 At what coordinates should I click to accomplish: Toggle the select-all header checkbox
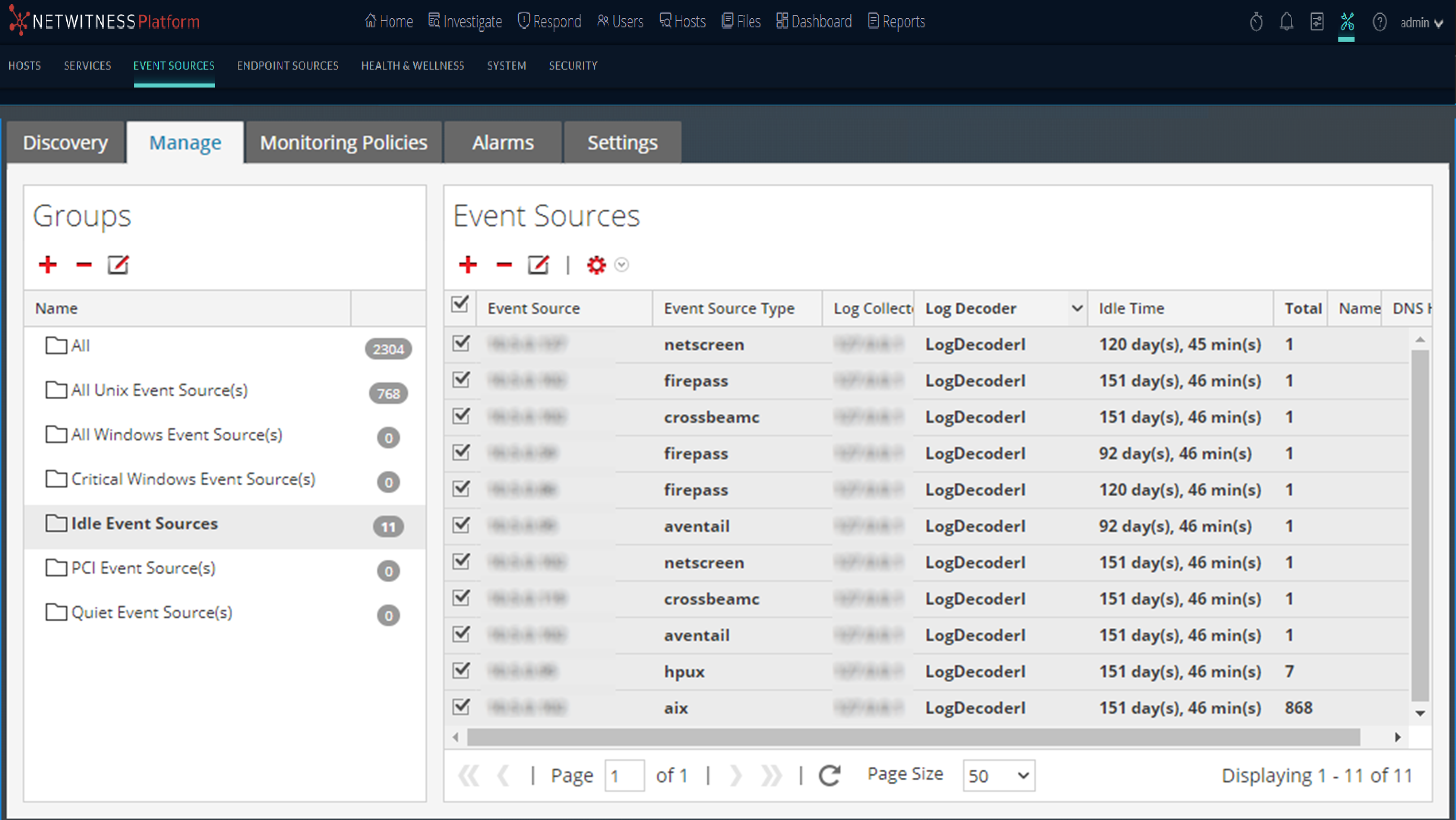pyautogui.click(x=460, y=304)
